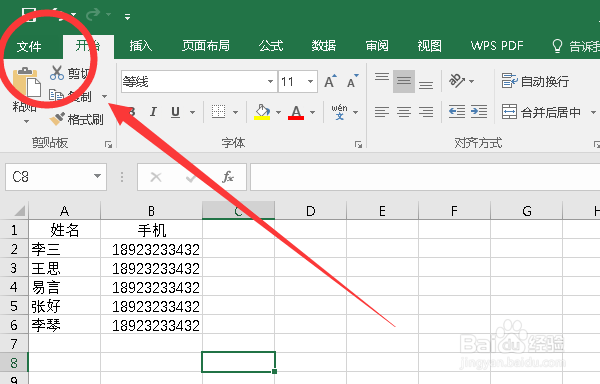Viewport: 600px width, 384px height.
Task: Click the text orientation icon
Action: (457, 81)
